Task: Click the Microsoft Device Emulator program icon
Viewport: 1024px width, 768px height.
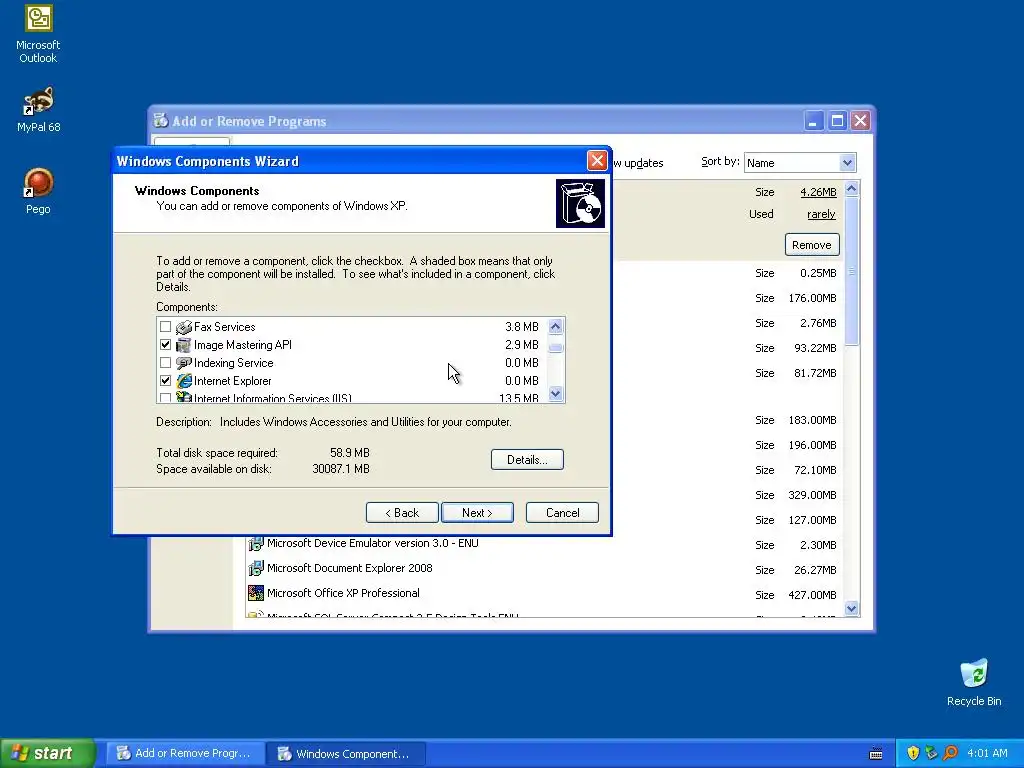Action: tap(256, 543)
